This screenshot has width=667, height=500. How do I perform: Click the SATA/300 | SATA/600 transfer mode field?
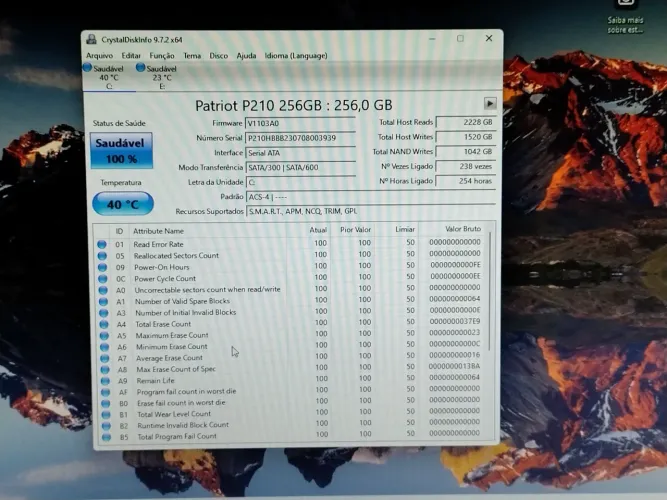click(300, 167)
